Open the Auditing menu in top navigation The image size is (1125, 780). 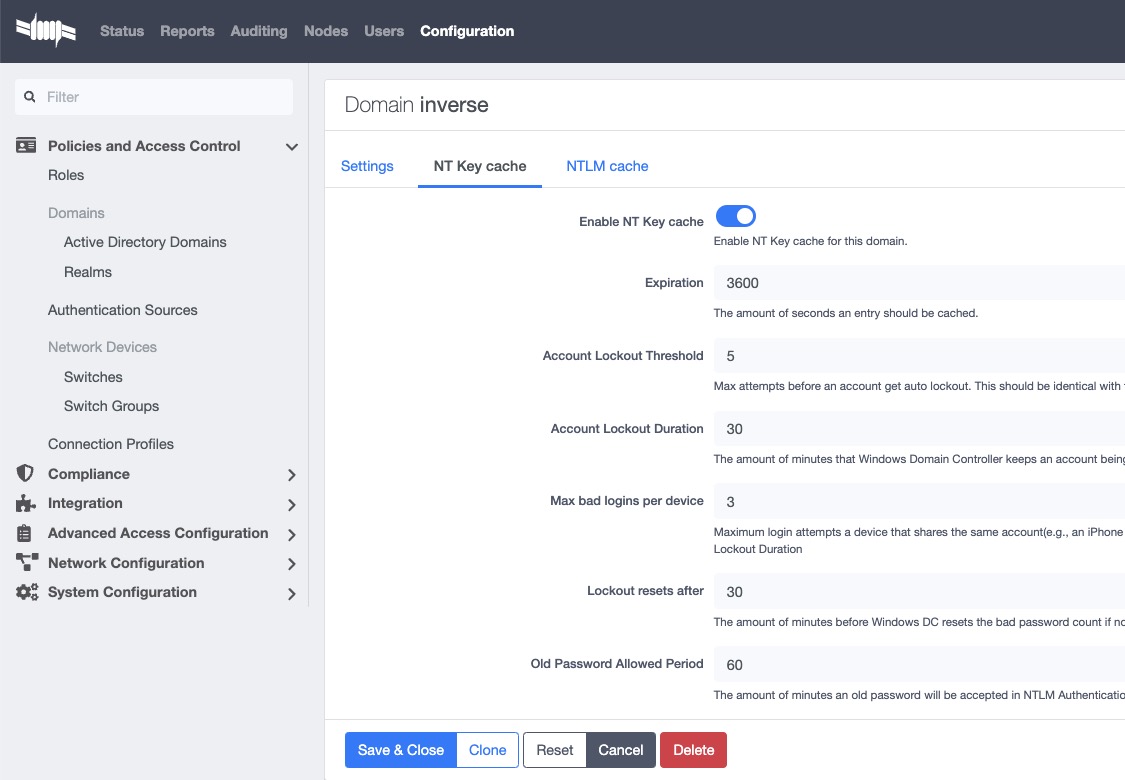click(x=259, y=31)
